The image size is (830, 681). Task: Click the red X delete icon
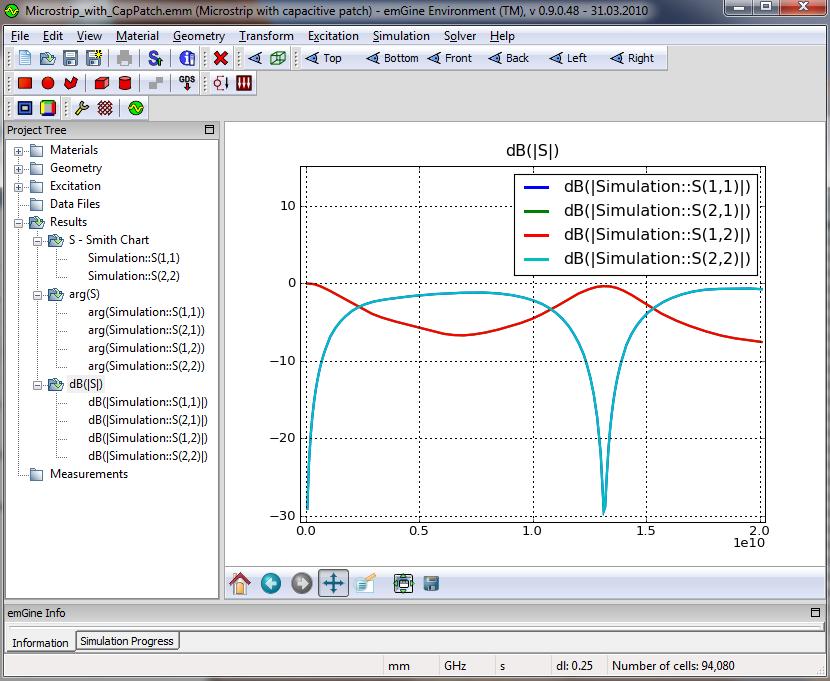coord(221,59)
